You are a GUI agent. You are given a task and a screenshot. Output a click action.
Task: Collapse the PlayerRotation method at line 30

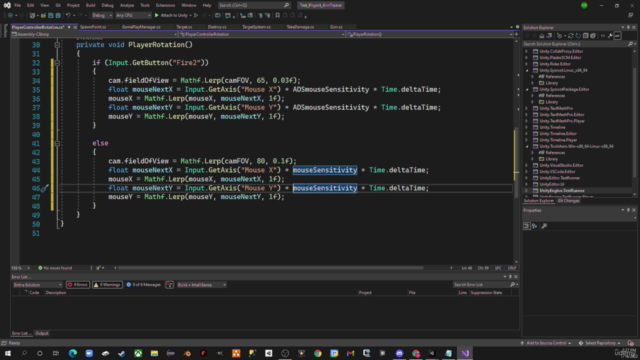point(57,45)
